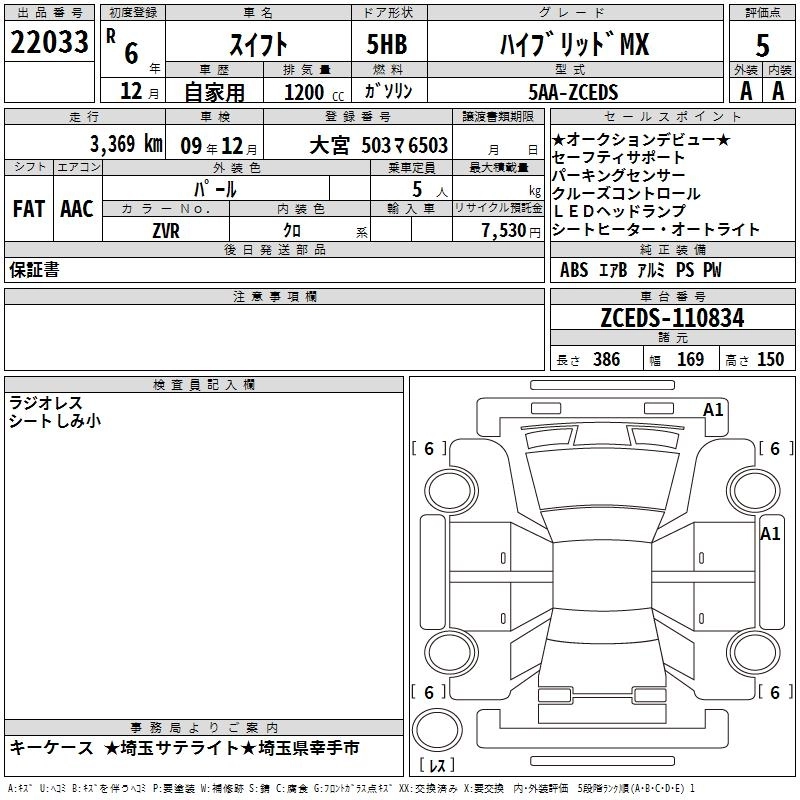Click the lot number 22033

[49, 42]
